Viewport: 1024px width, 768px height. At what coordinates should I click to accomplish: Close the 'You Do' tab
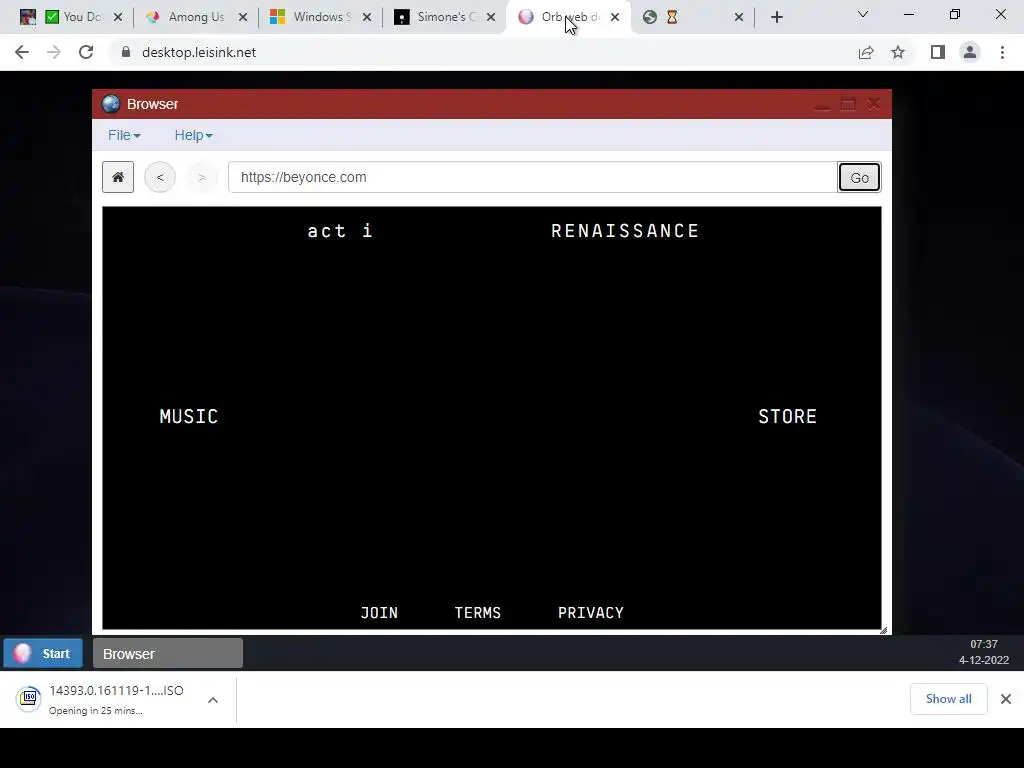tap(118, 18)
